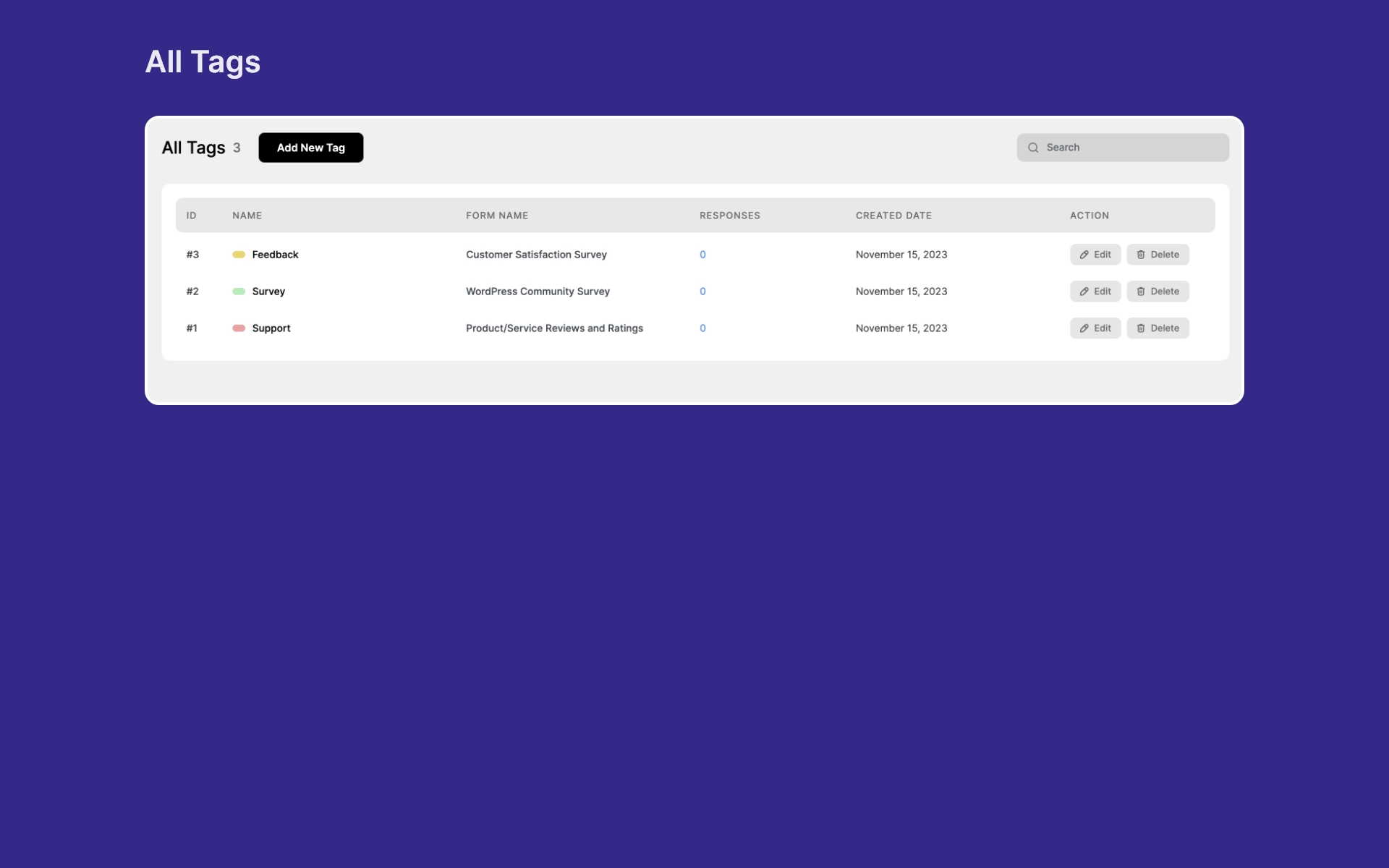This screenshot has height=868, width=1389.
Task: Click the Responses column header
Action: pyautogui.click(x=729, y=216)
